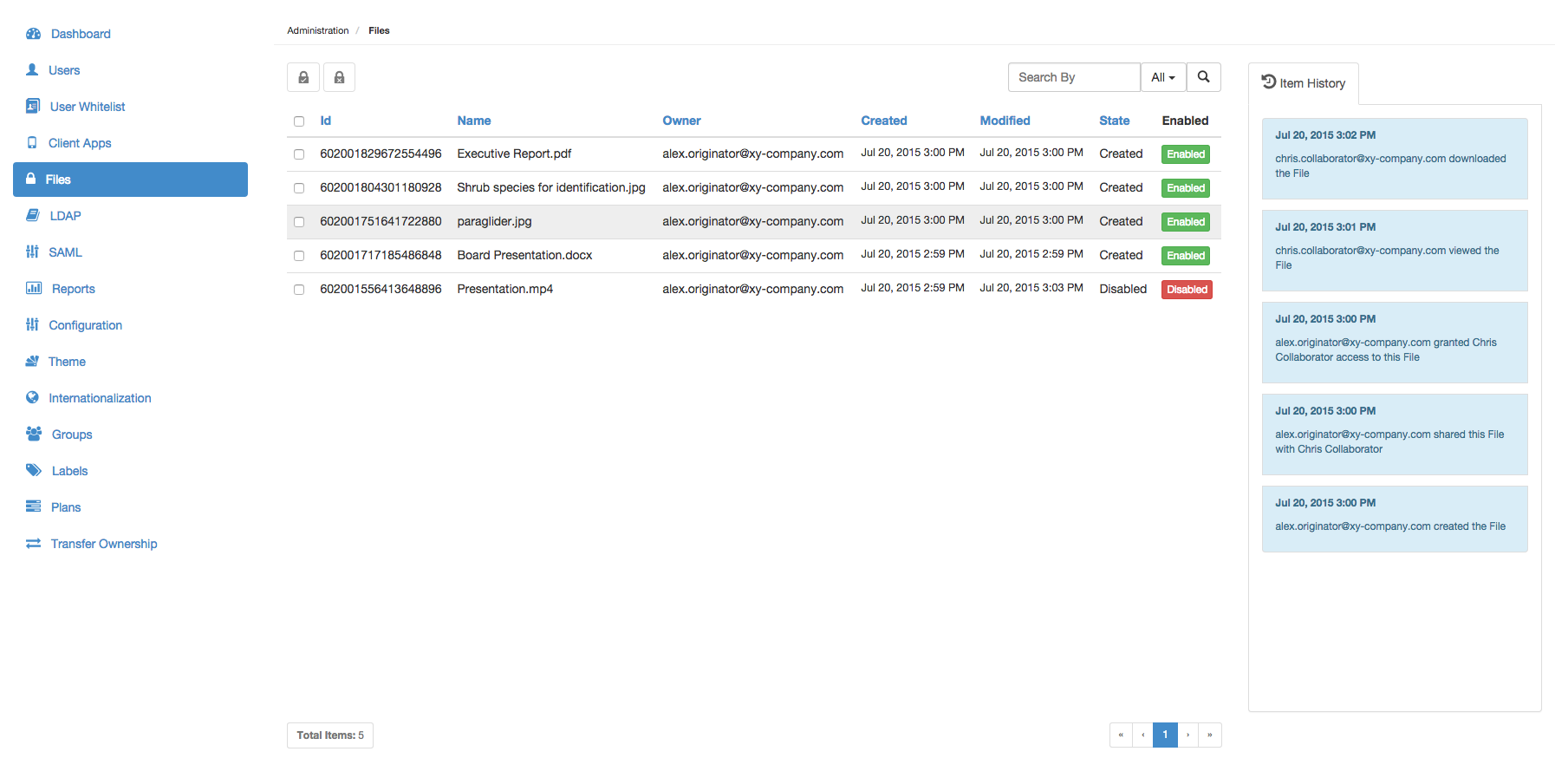Sort the table by Name column
The width and height of the screenshot is (1568, 758).
[x=473, y=121]
